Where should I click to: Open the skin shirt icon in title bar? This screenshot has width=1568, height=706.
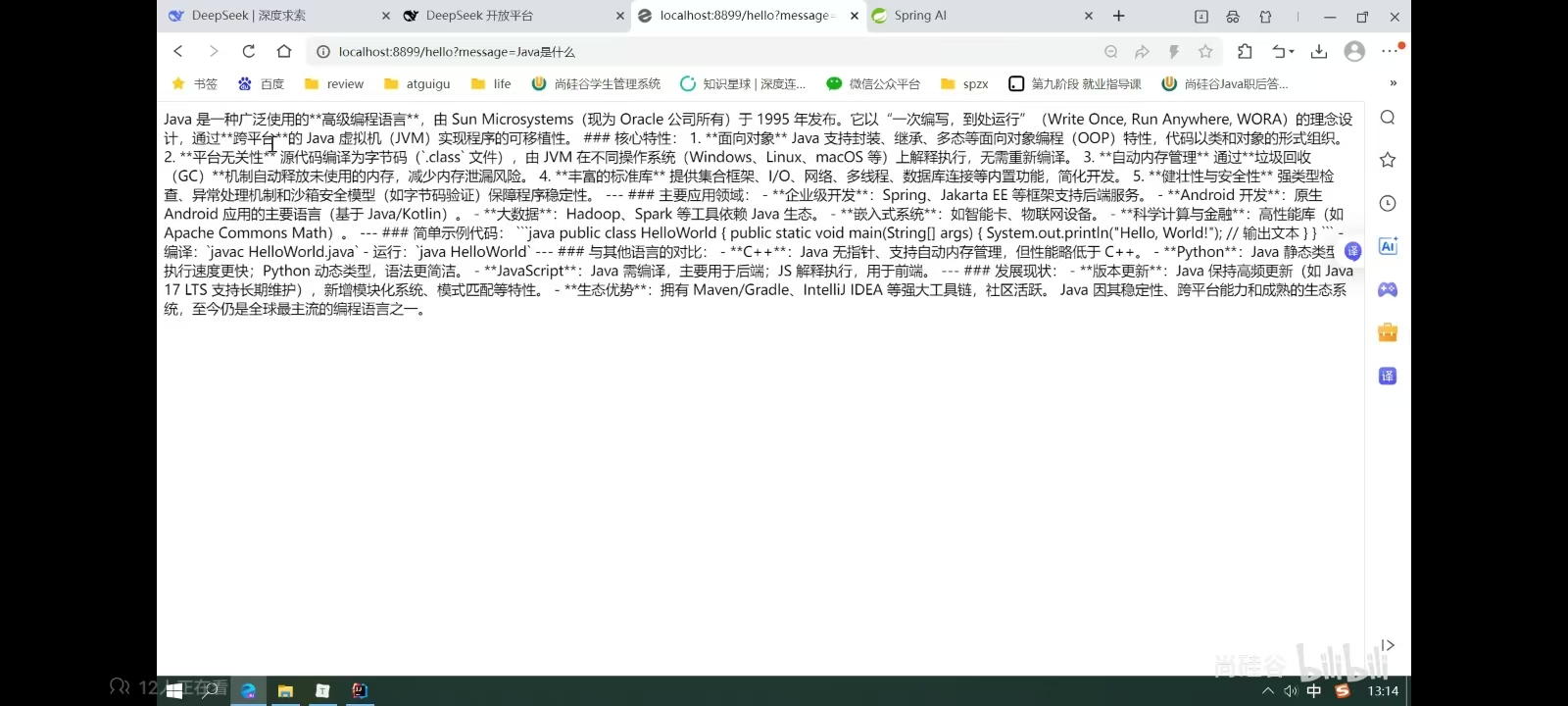(1265, 16)
